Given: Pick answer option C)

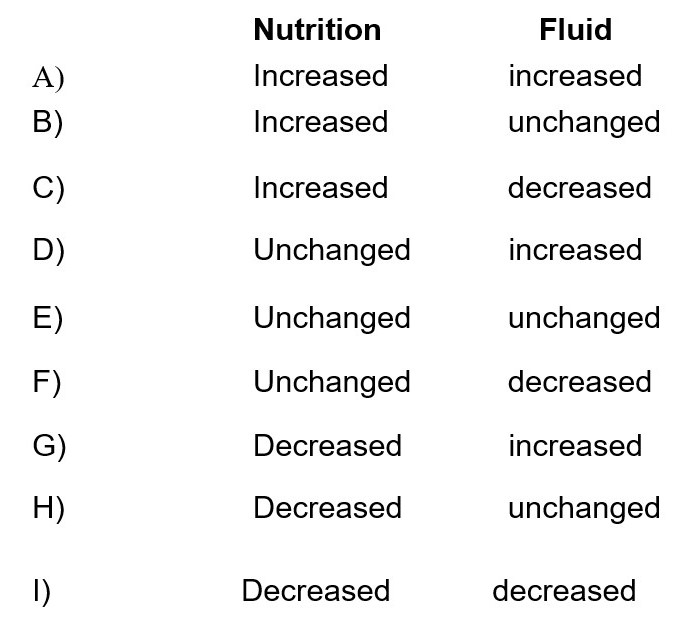Looking at the screenshot, I should tap(49, 188).
